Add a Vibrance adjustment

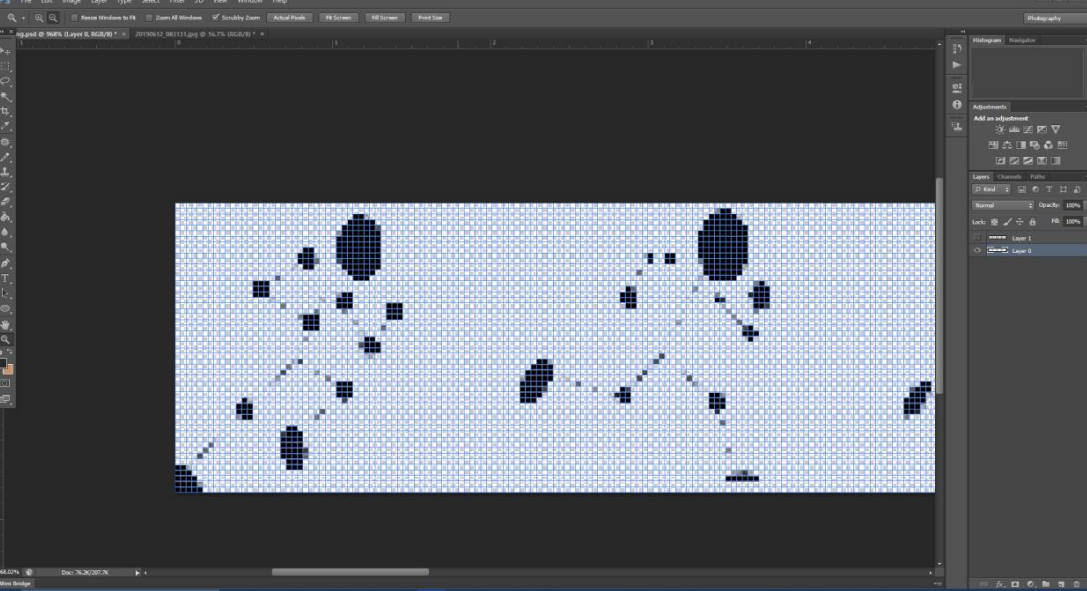pos(1055,130)
